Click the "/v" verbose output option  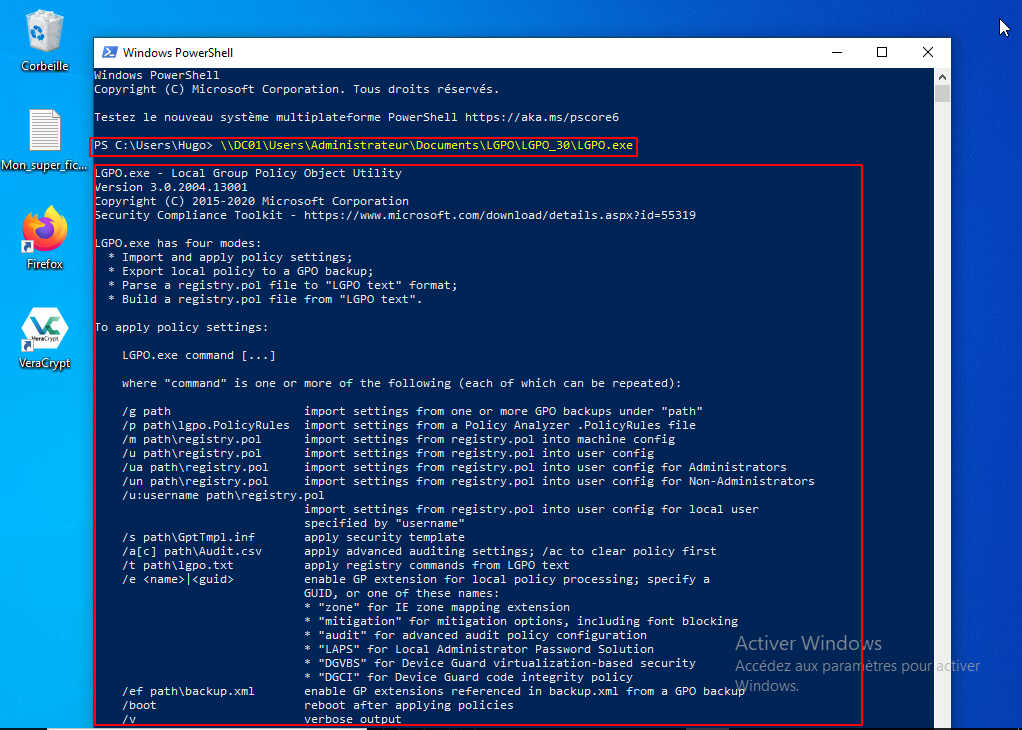(x=128, y=719)
